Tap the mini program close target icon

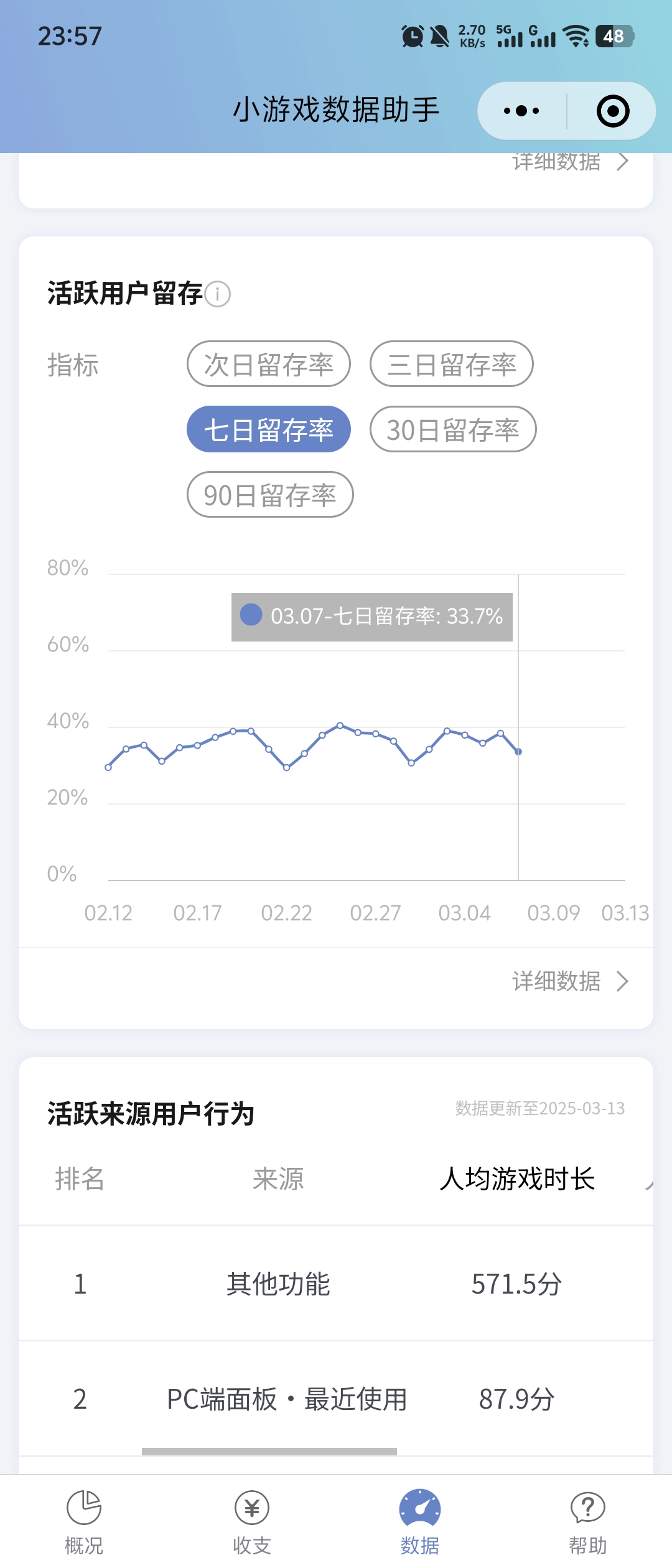(613, 111)
